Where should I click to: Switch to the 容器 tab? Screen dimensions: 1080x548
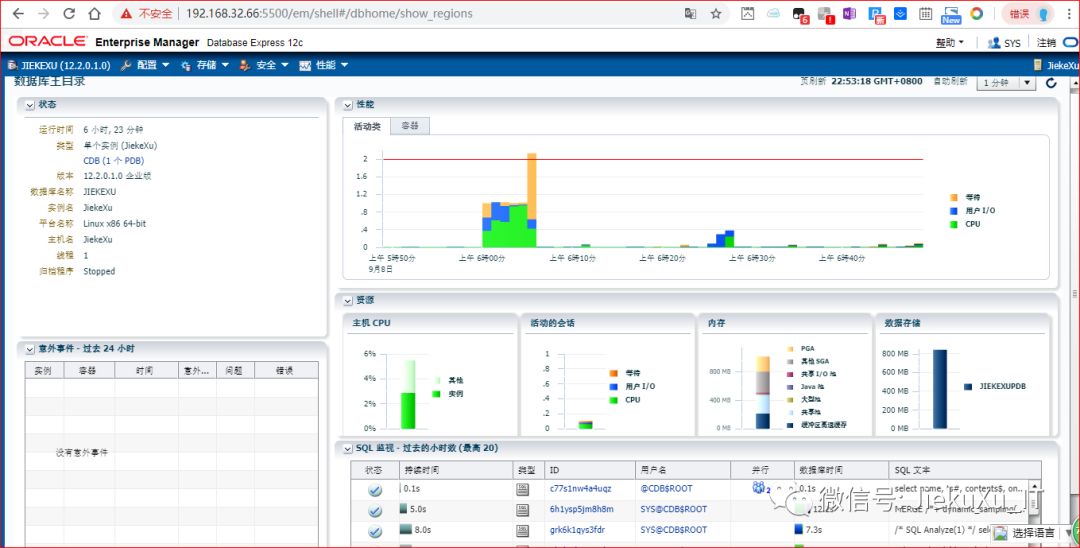[x=410, y=126]
